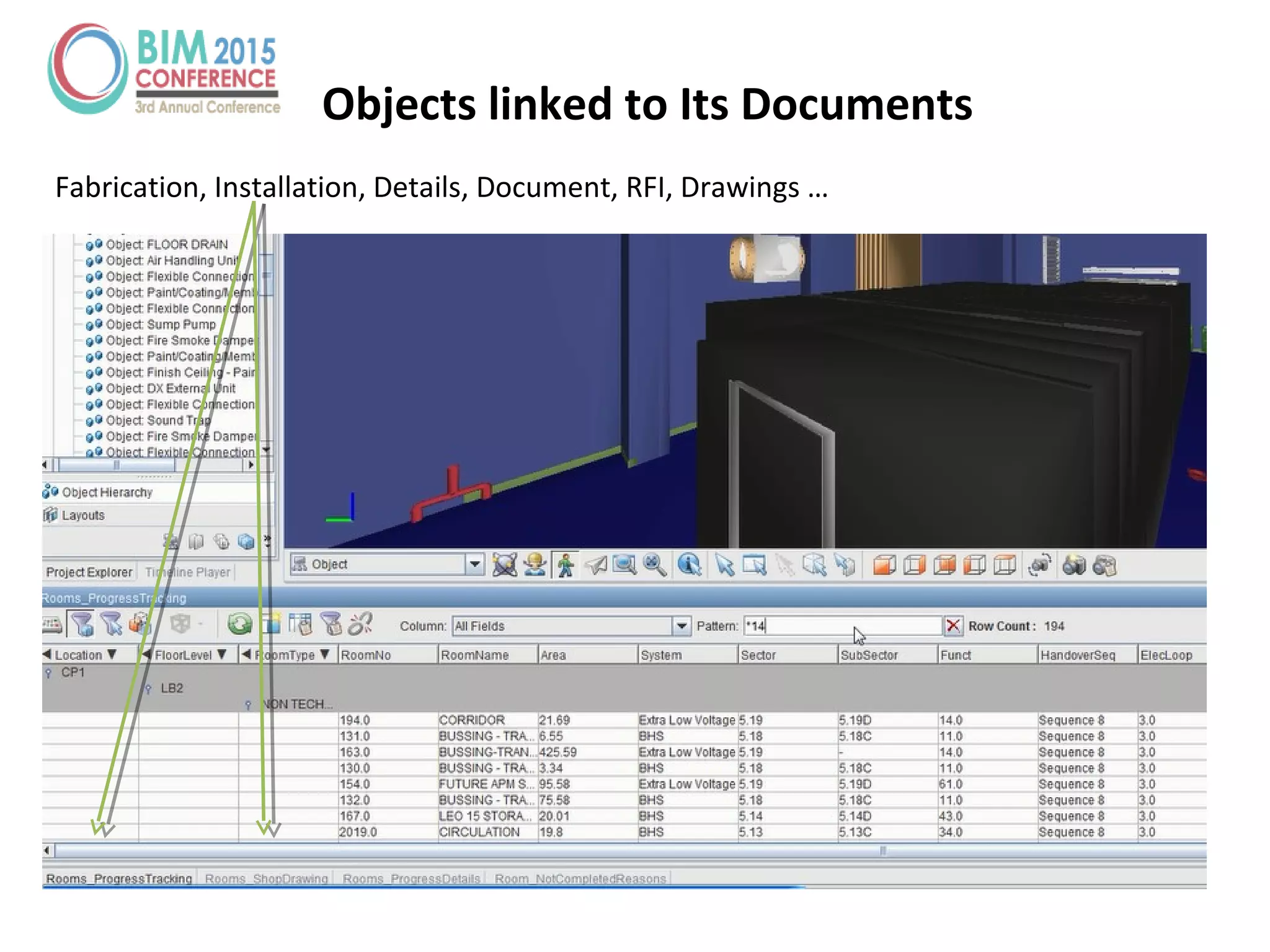Click the RoomNo column header
Screen dimensions: 1270x952
coord(388,655)
